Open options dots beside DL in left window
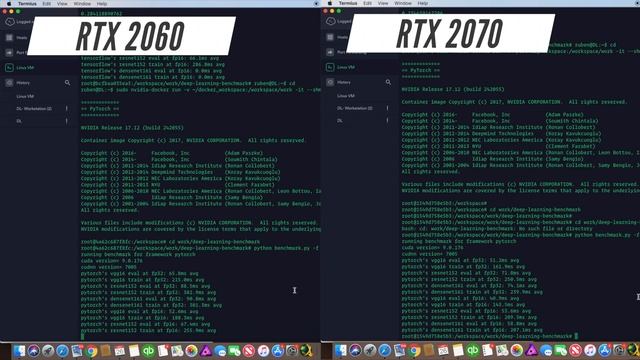The height and width of the screenshot is (360, 640). point(67,121)
